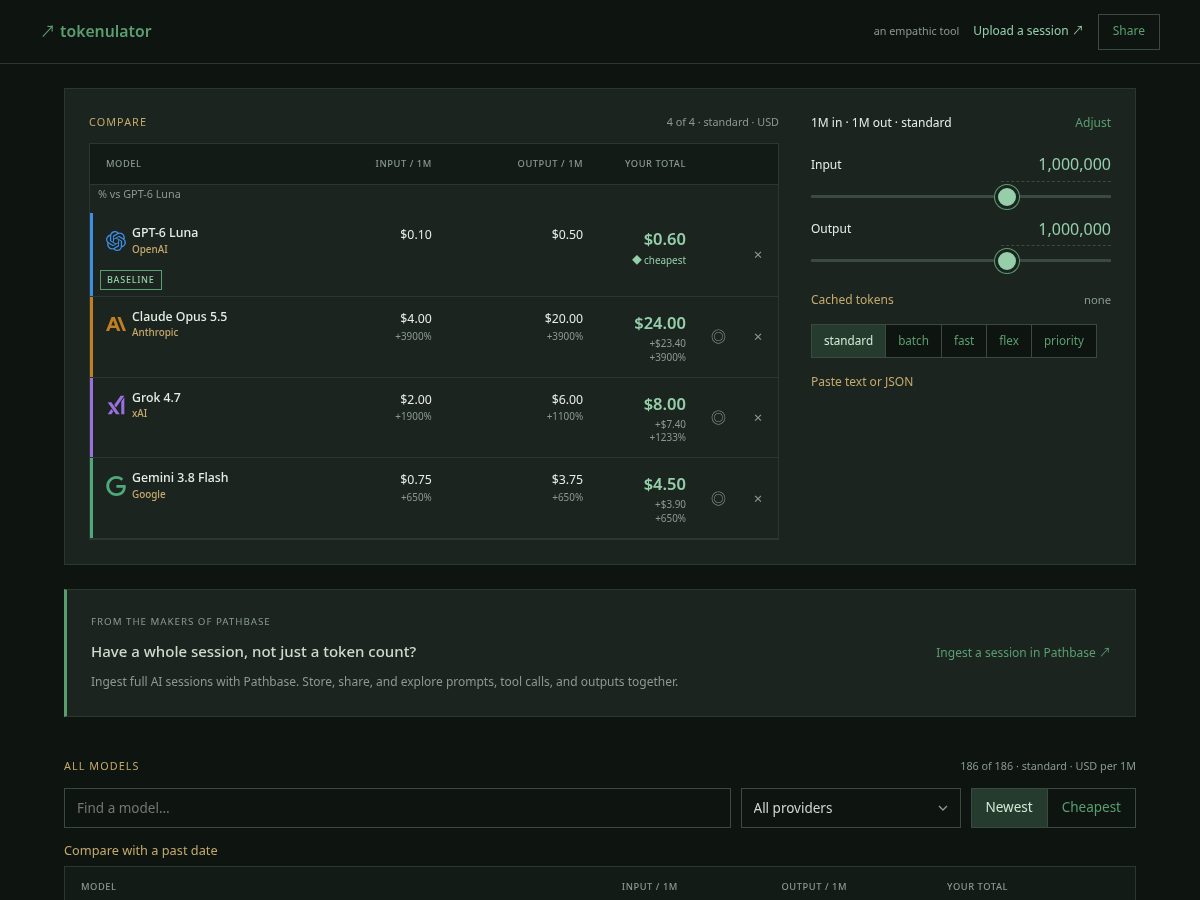Click the Input tokens slider handle
The image size is (1200, 900).
(x=1007, y=197)
